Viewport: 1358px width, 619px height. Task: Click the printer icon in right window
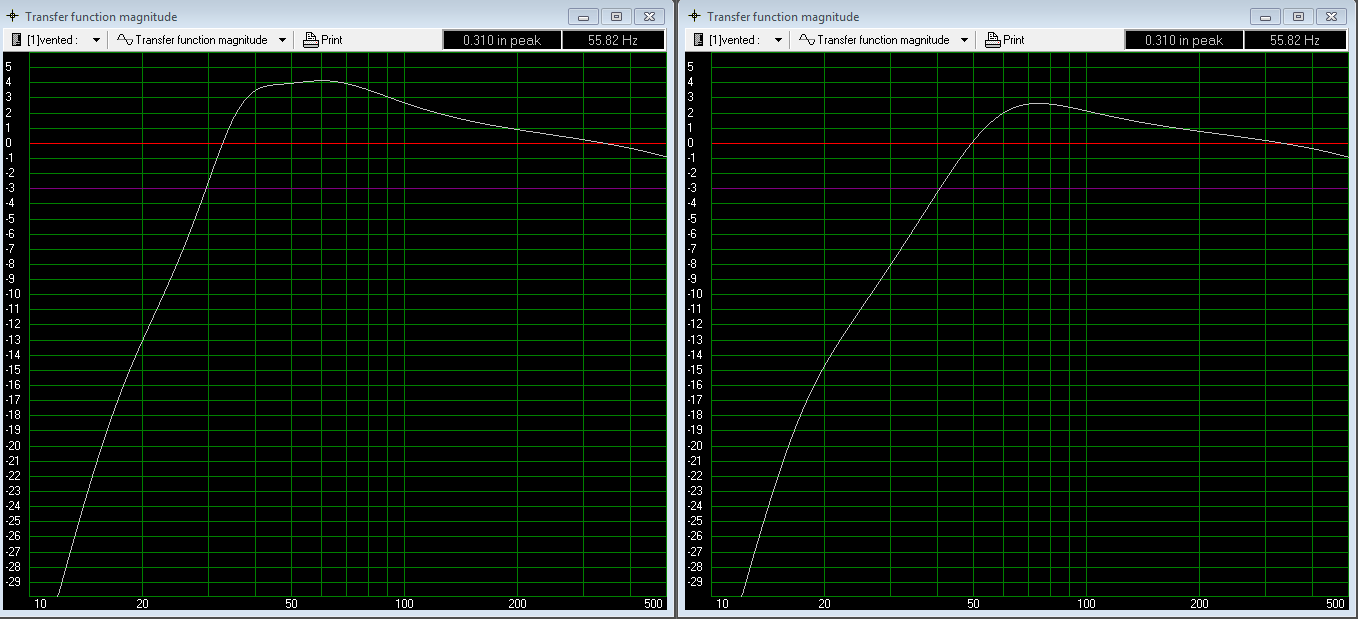(992, 40)
